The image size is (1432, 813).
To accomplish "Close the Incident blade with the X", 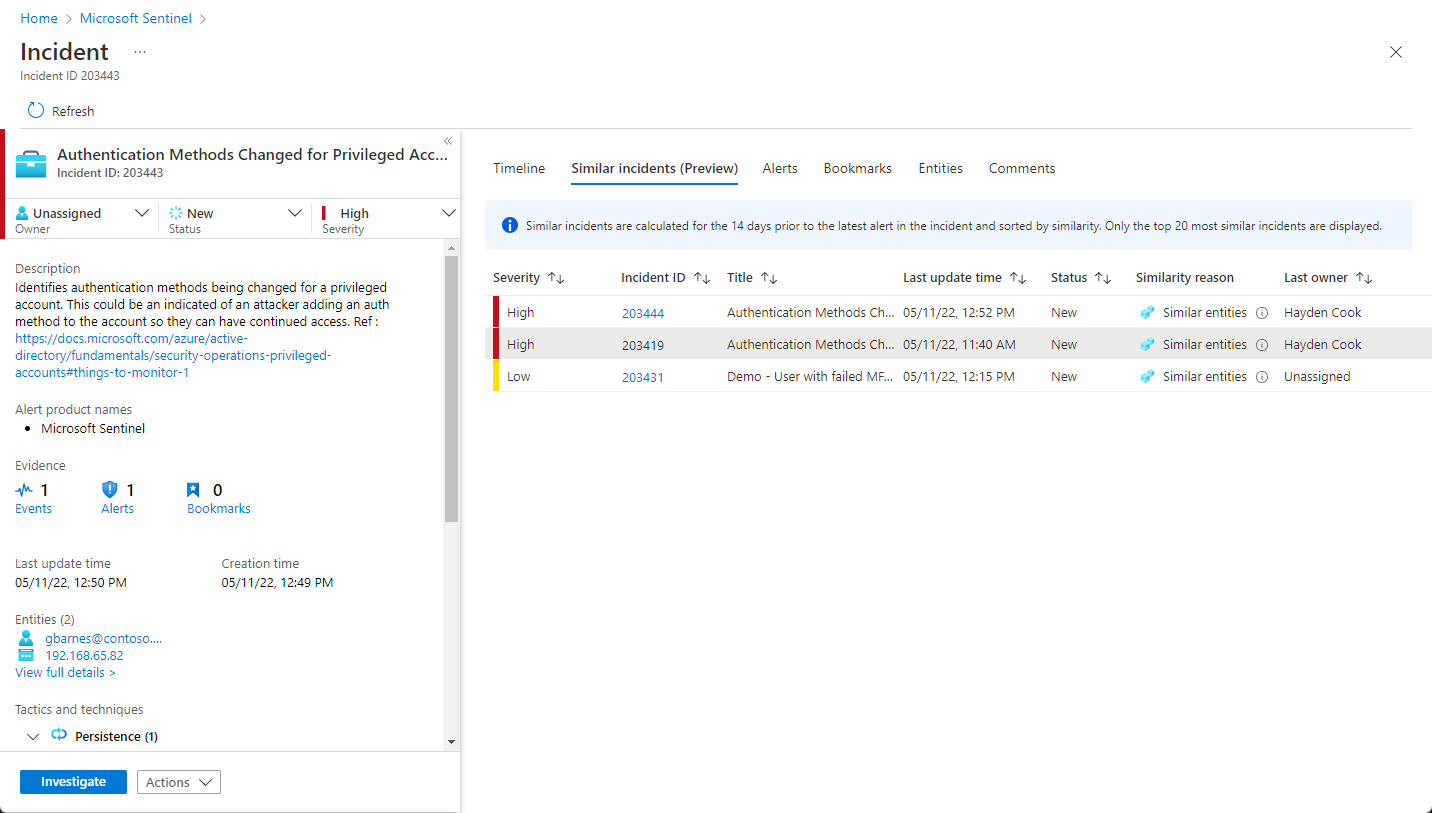I will (1396, 52).
